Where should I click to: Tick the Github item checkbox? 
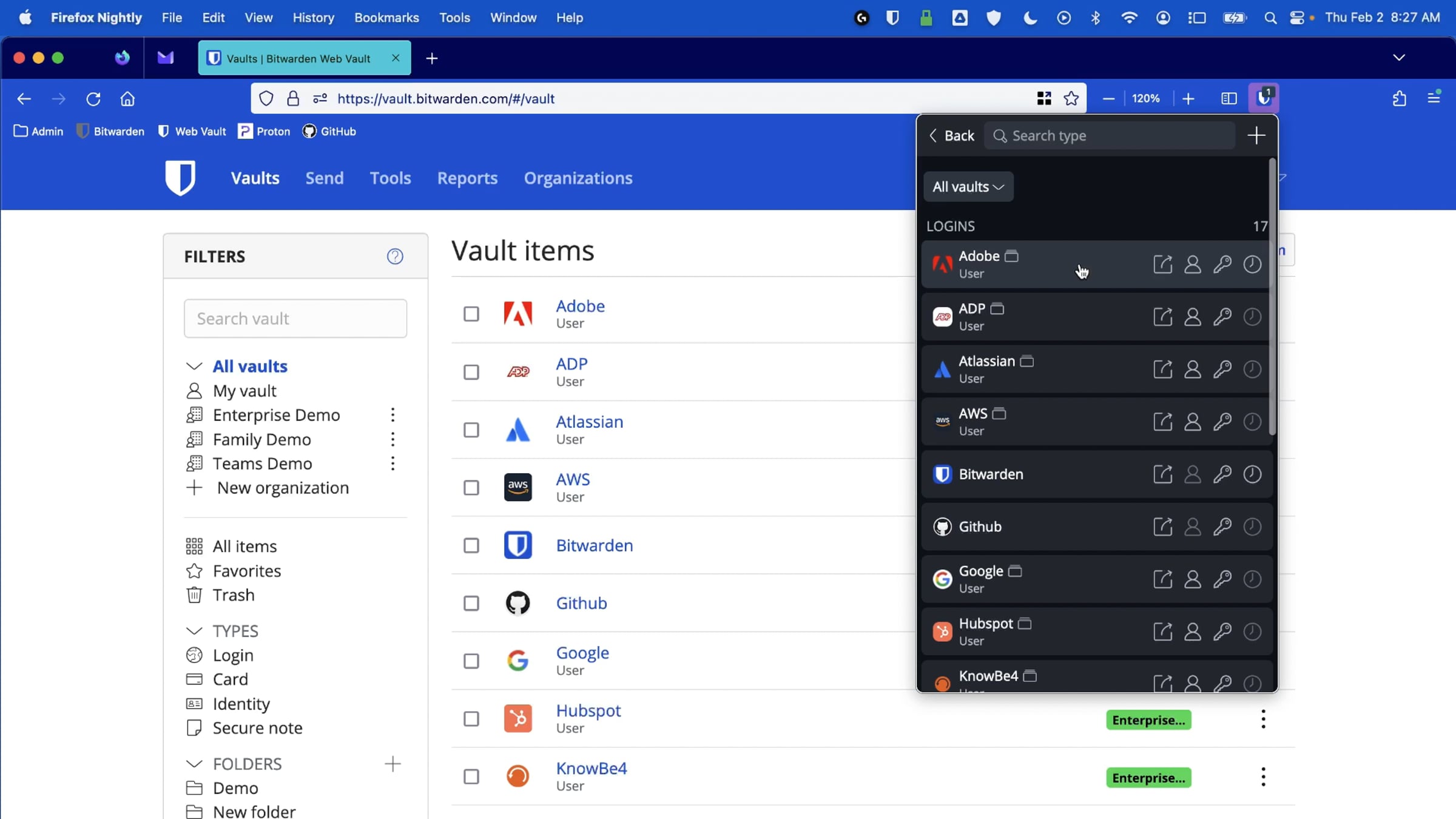(x=471, y=603)
